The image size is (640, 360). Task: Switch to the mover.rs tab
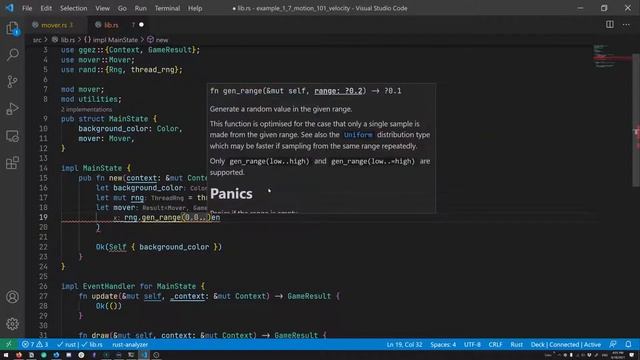56,25
